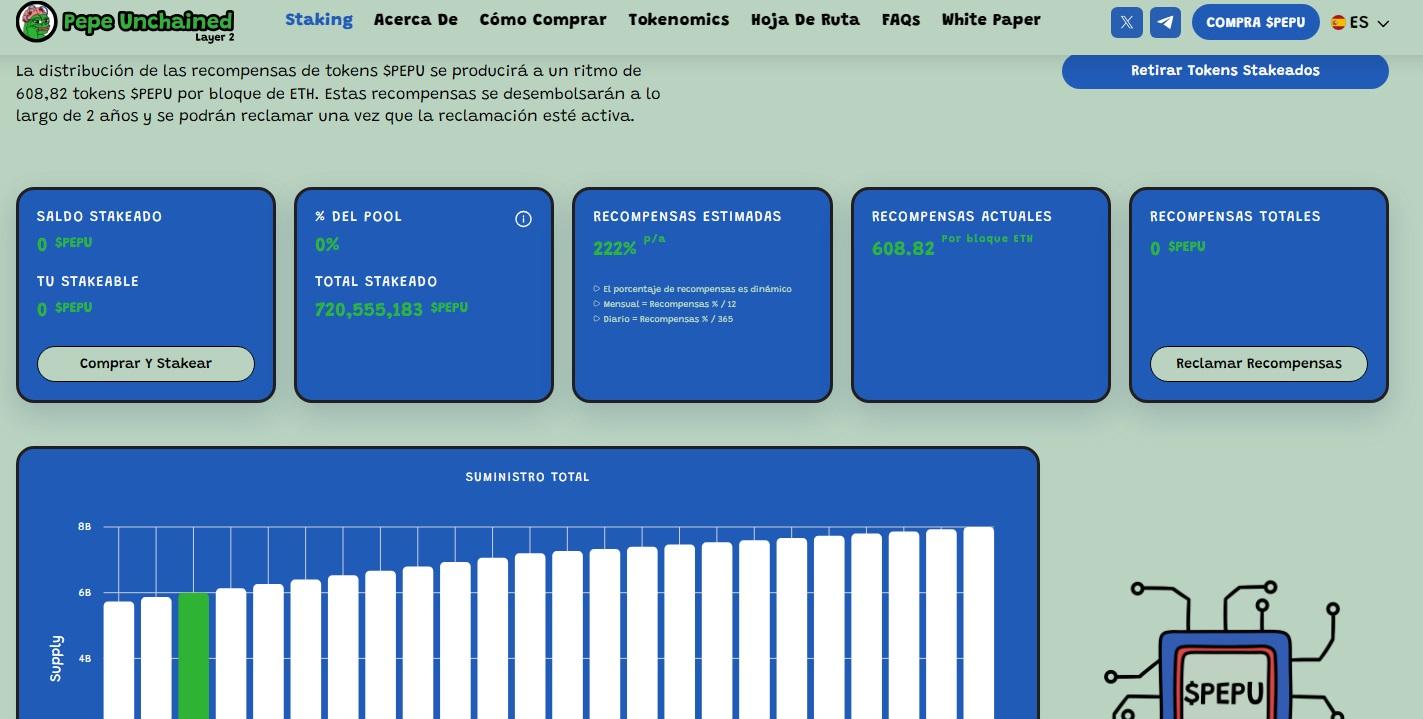Click the RECOMPENSAS ACTUALES heading
Viewport: 1423px width, 719px height.
pyautogui.click(x=962, y=216)
